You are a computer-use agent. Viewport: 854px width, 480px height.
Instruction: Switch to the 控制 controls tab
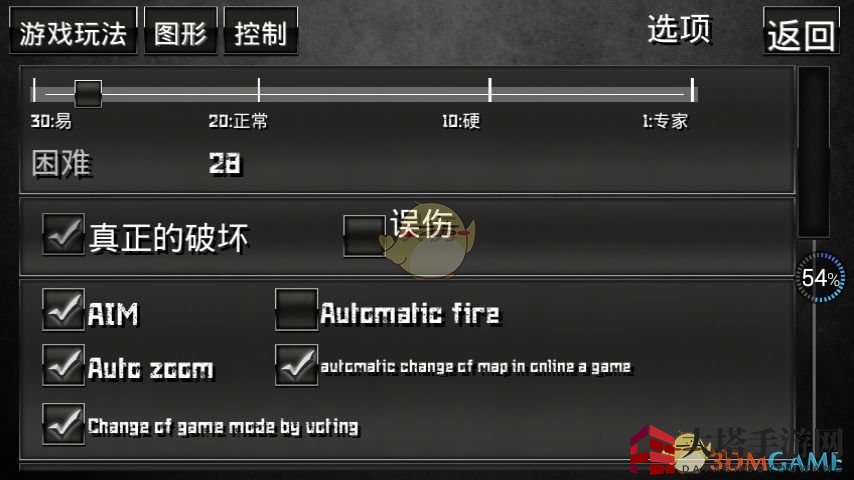261,31
